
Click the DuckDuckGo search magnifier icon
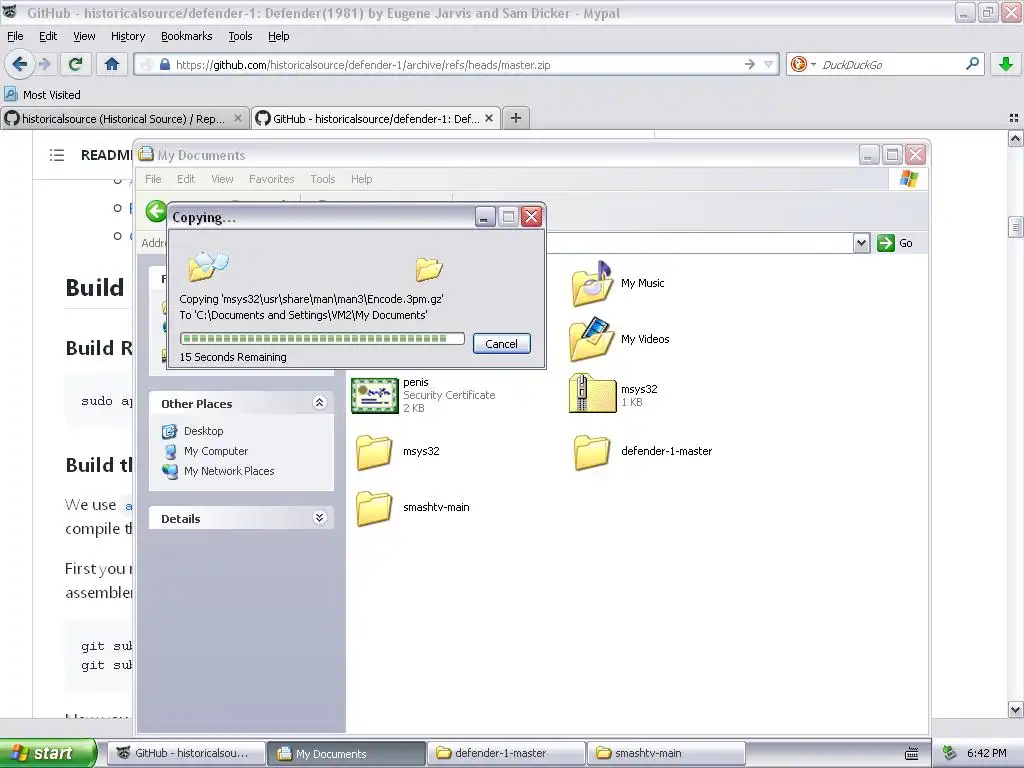[972, 64]
